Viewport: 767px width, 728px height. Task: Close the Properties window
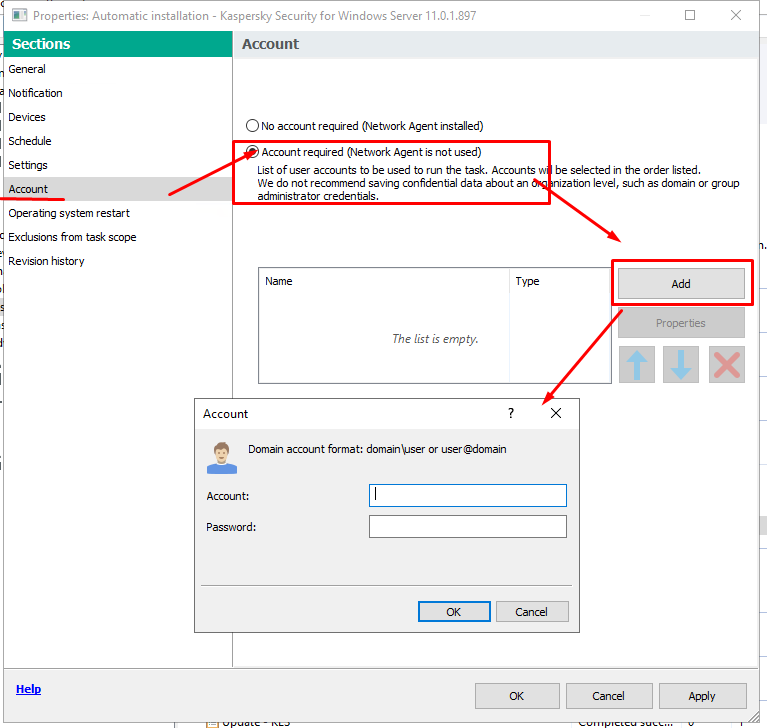(736, 16)
